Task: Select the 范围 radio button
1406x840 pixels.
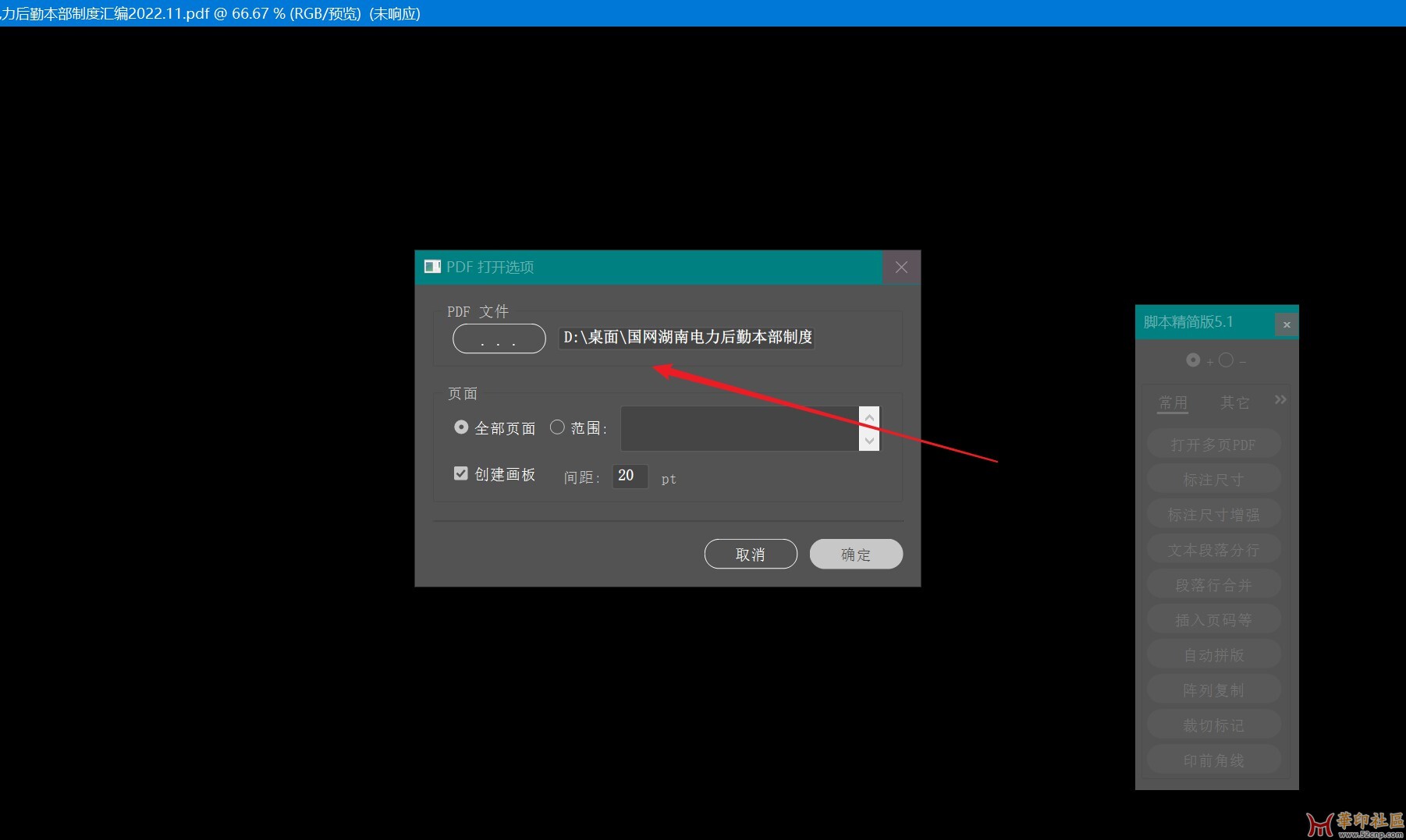Action: pos(557,427)
